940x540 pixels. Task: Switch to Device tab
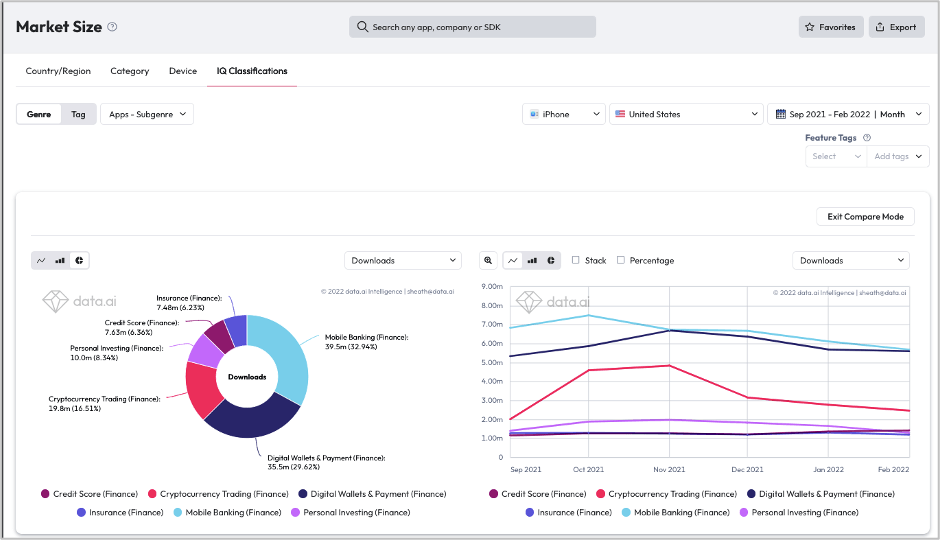[x=183, y=71]
